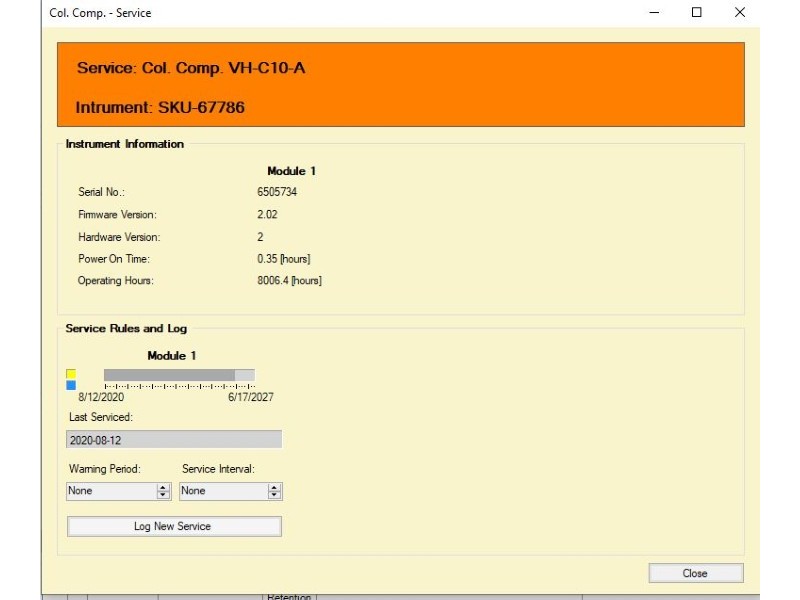Click the Module 1 service progress bar
The image size is (800, 600).
(x=179, y=375)
